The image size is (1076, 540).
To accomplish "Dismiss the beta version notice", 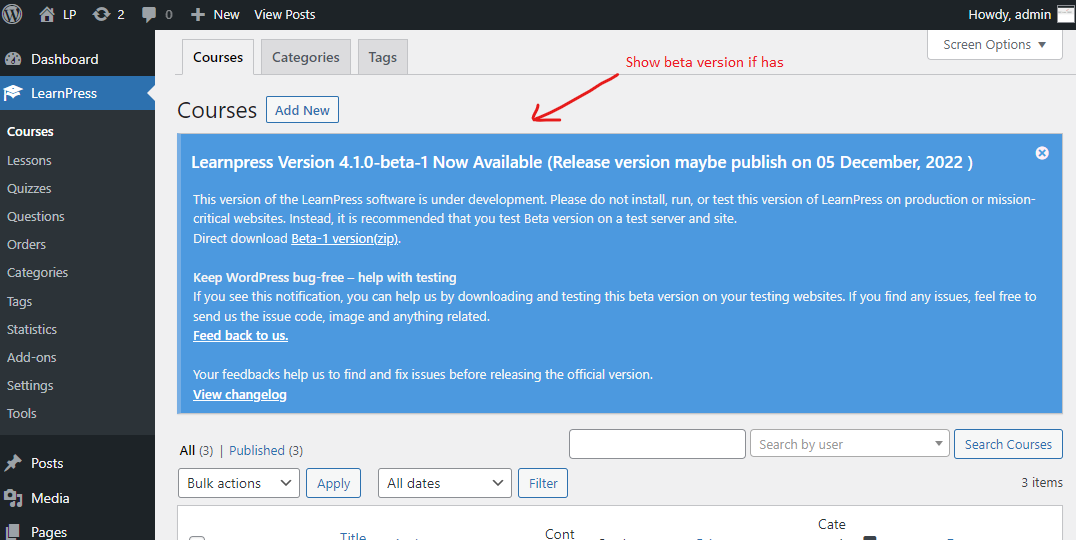I will coord(1042,153).
